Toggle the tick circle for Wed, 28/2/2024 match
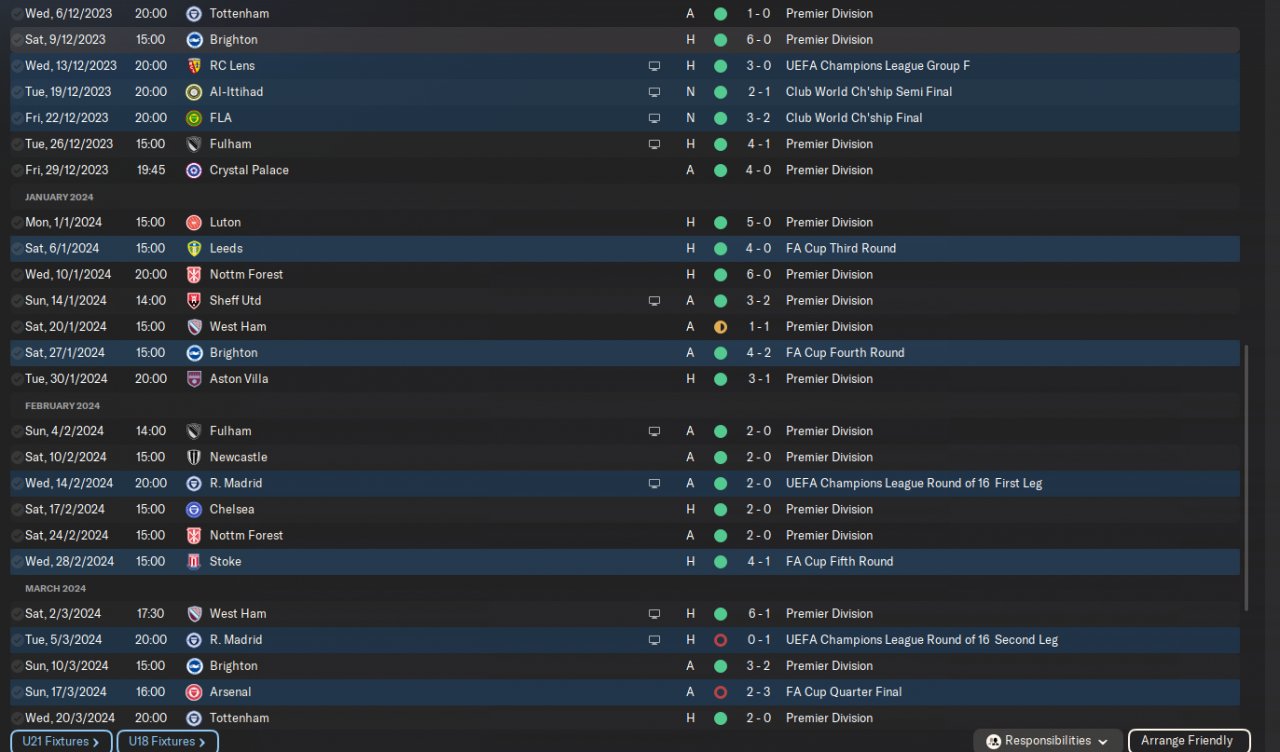The width and height of the screenshot is (1280, 752). [16, 561]
